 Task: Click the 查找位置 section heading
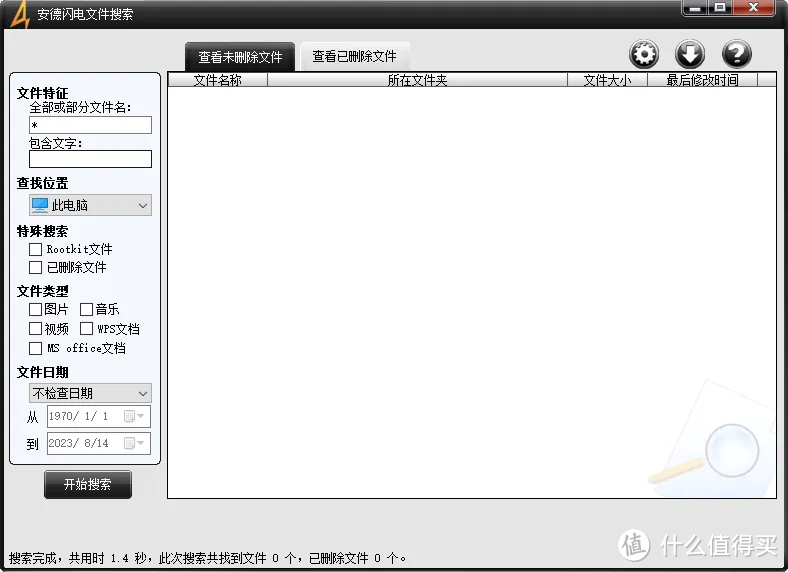coord(42,183)
